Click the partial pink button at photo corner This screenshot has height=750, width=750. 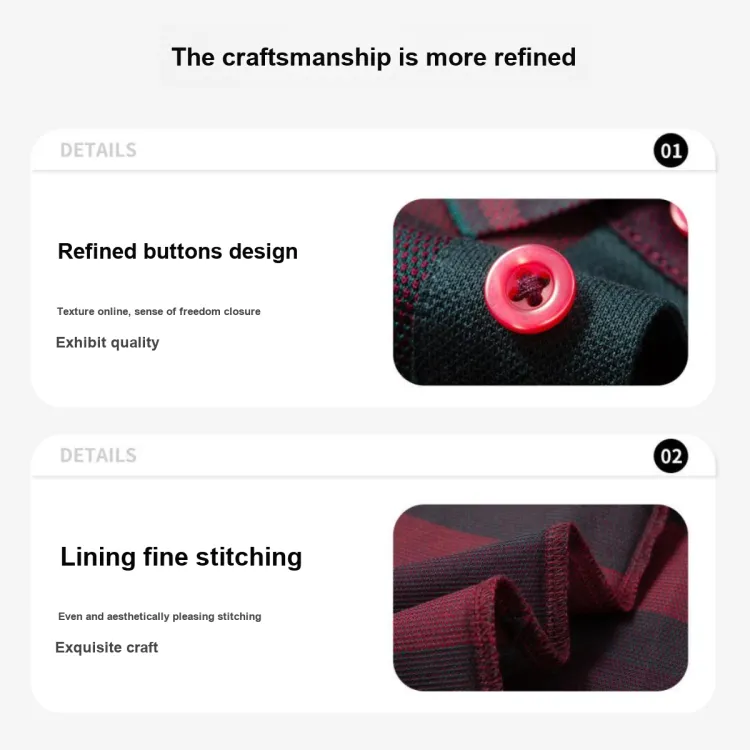pyautogui.click(x=679, y=219)
